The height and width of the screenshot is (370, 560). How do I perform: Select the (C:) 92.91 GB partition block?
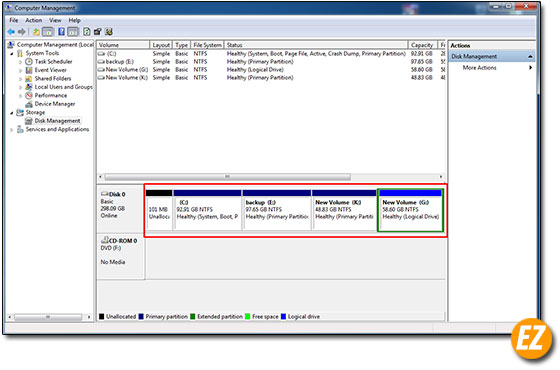(207, 210)
